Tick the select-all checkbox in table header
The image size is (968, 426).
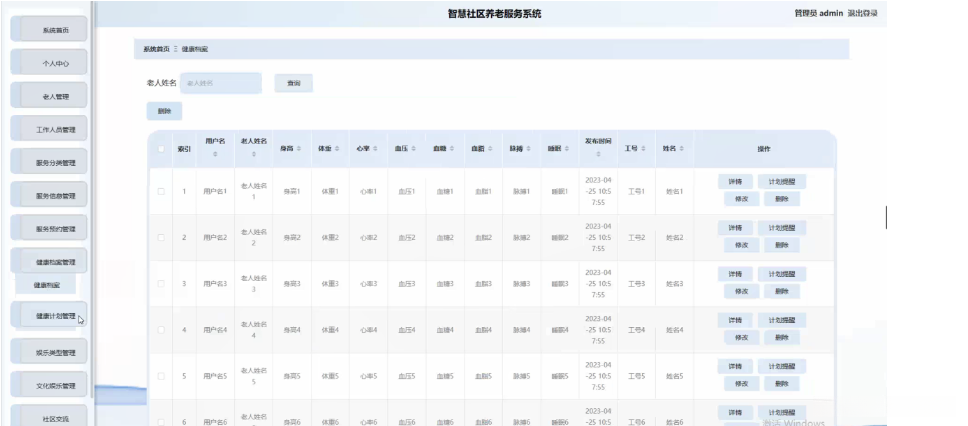[x=161, y=149]
